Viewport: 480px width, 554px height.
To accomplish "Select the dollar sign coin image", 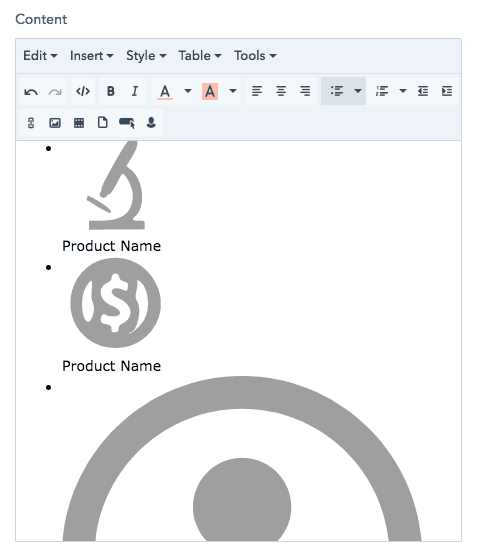I will [x=115, y=303].
